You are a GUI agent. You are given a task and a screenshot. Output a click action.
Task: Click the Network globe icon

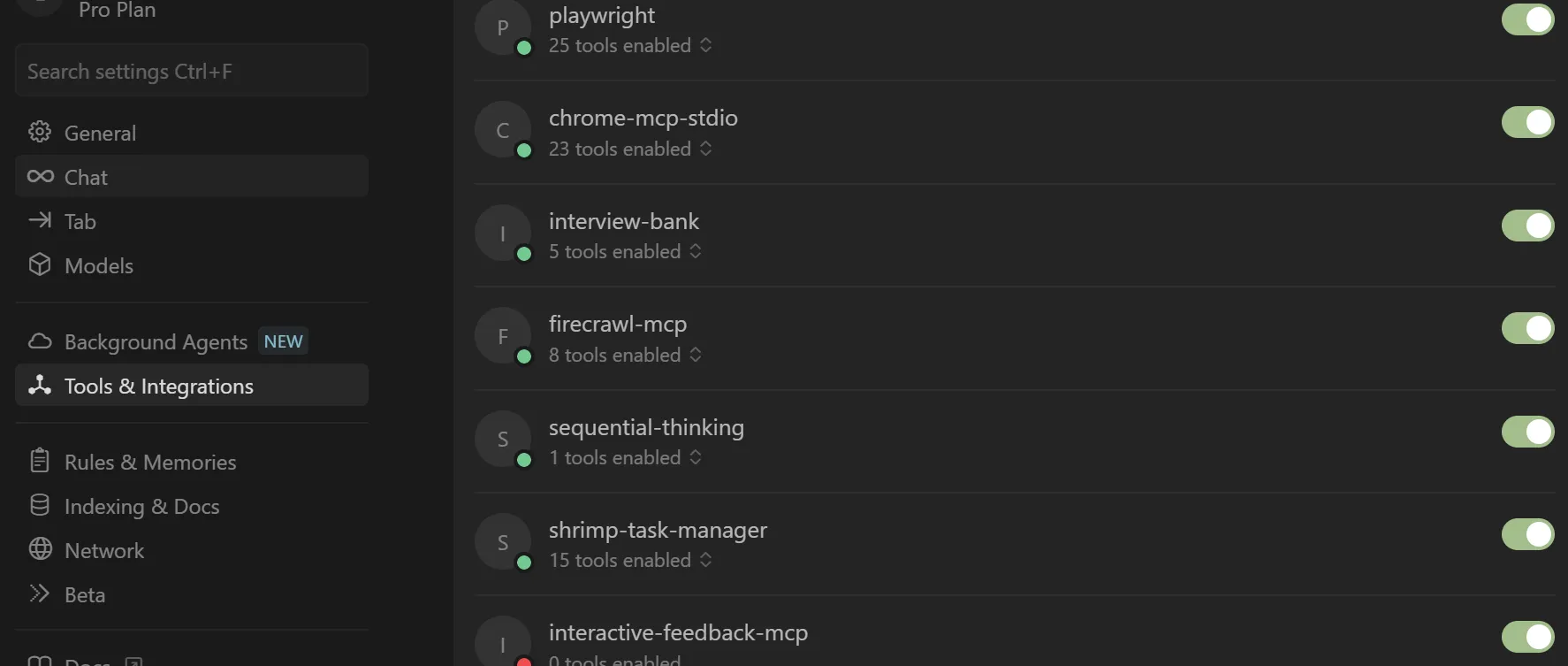point(40,549)
